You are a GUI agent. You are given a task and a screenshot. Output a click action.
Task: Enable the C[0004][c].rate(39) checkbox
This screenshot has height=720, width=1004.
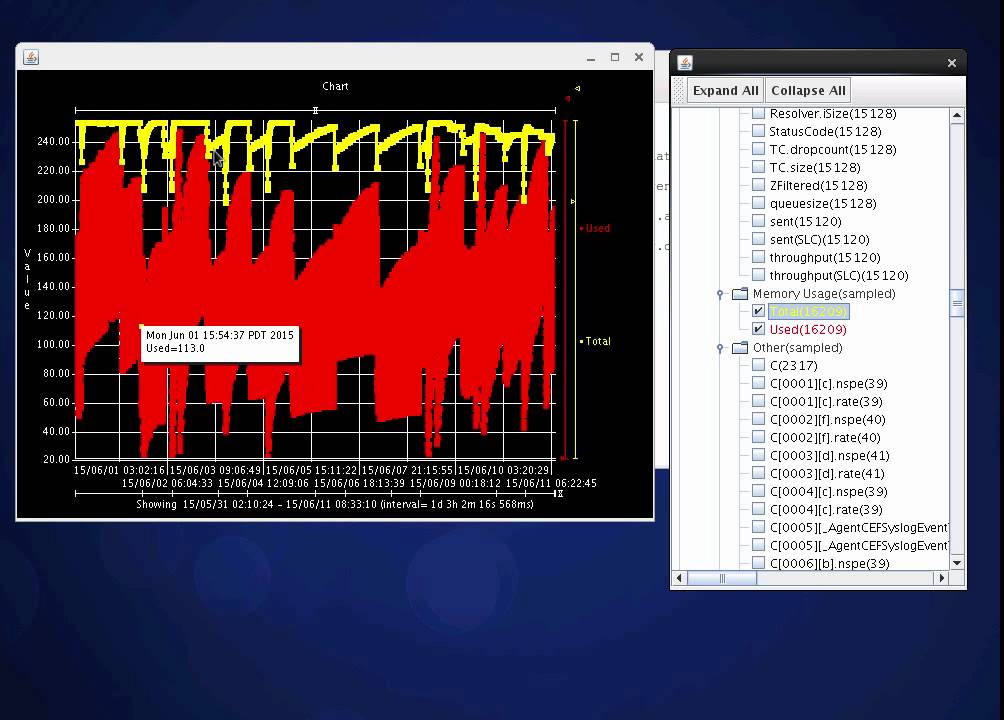(x=758, y=509)
